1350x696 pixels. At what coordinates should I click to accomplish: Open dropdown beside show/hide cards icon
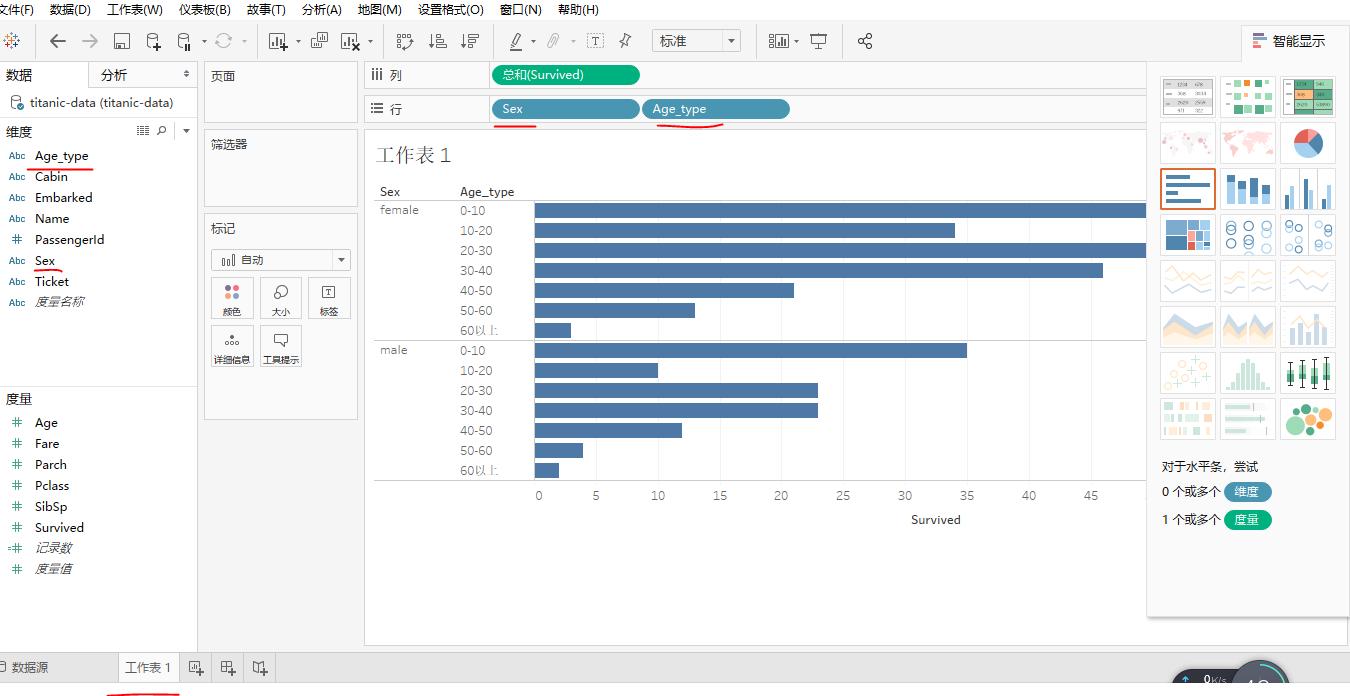[796, 41]
